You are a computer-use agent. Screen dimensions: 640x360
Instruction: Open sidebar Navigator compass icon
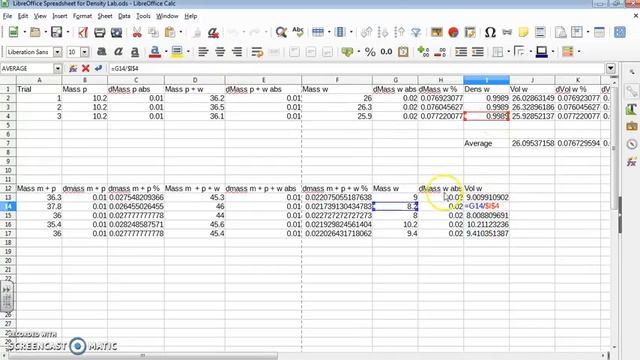point(631,144)
